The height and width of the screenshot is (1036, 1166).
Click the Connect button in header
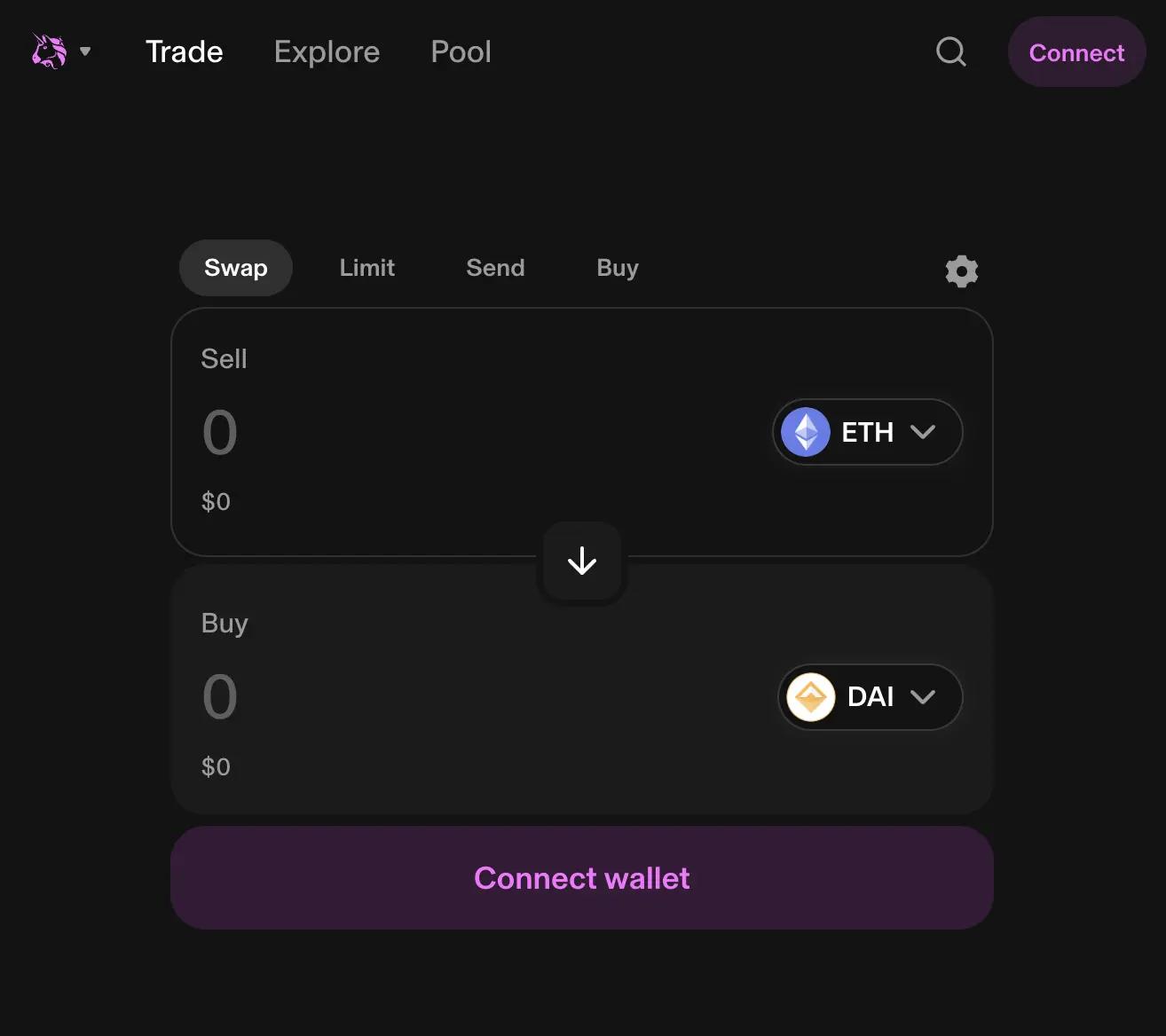coord(1076,52)
